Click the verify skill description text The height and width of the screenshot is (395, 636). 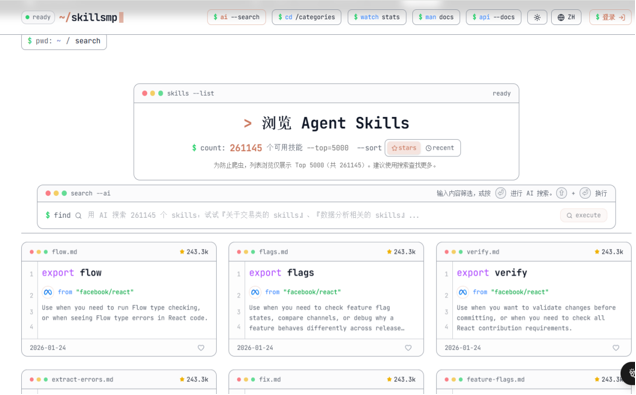point(536,318)
